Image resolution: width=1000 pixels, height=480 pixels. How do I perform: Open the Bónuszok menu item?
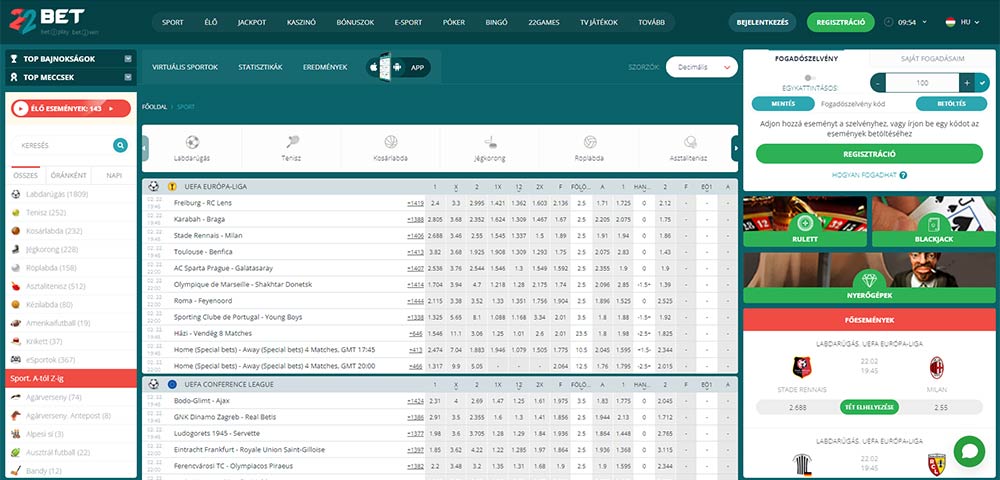(355, 22)
